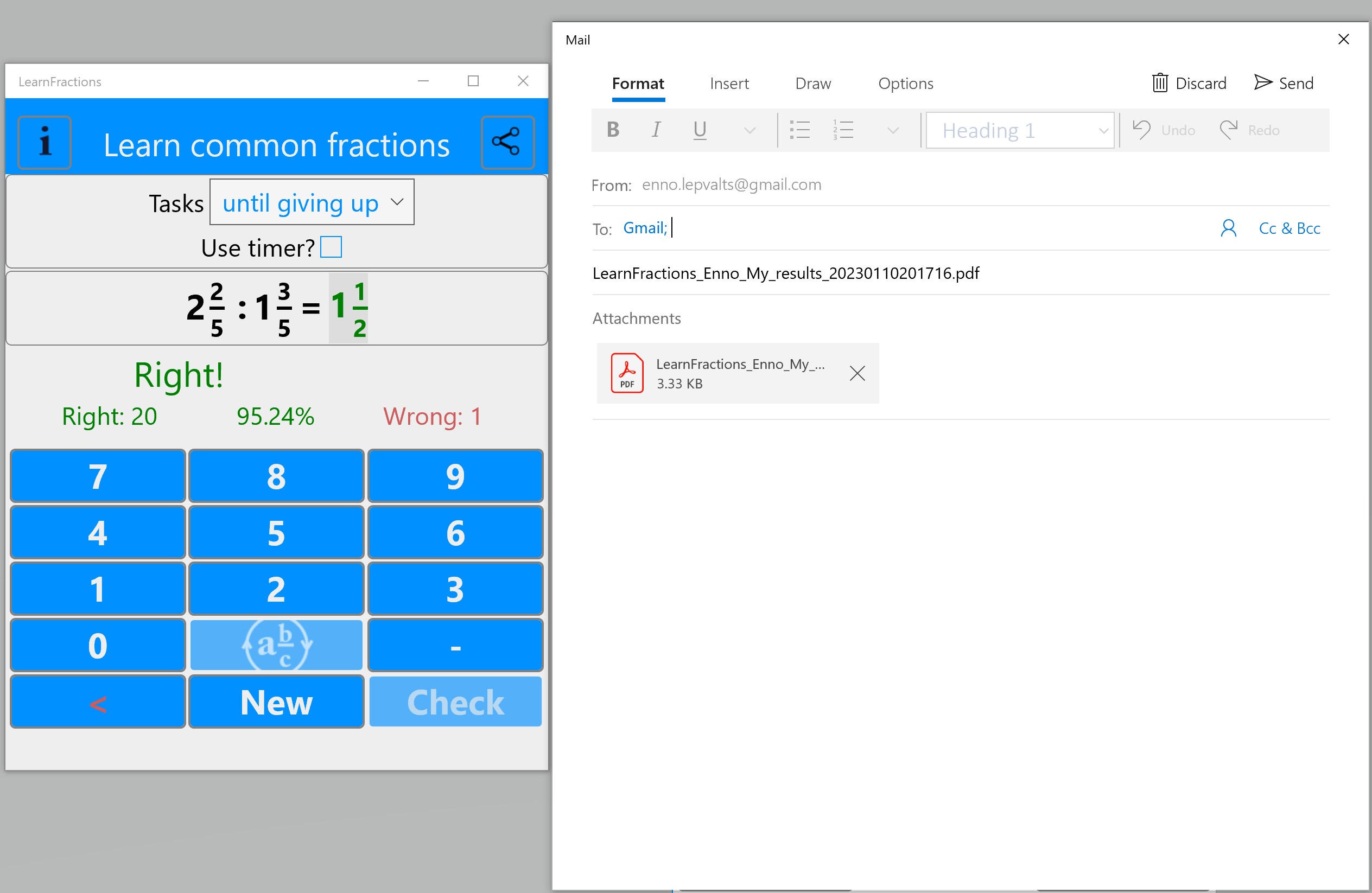Apply underline formatting
The height and width of the screenshot is (893, 1372).
(x=699, y=130)
